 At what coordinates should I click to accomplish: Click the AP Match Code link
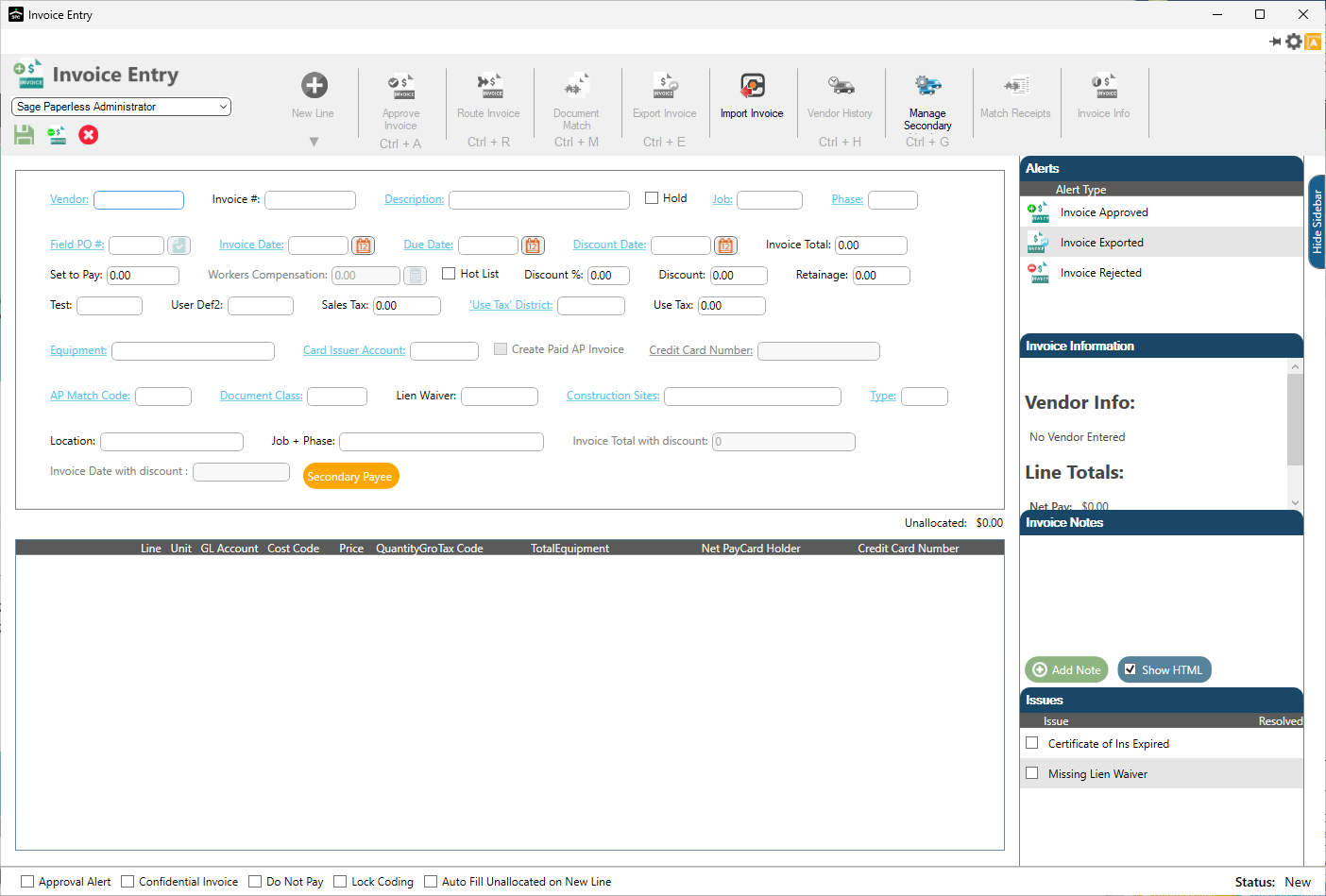coord(90,396)
